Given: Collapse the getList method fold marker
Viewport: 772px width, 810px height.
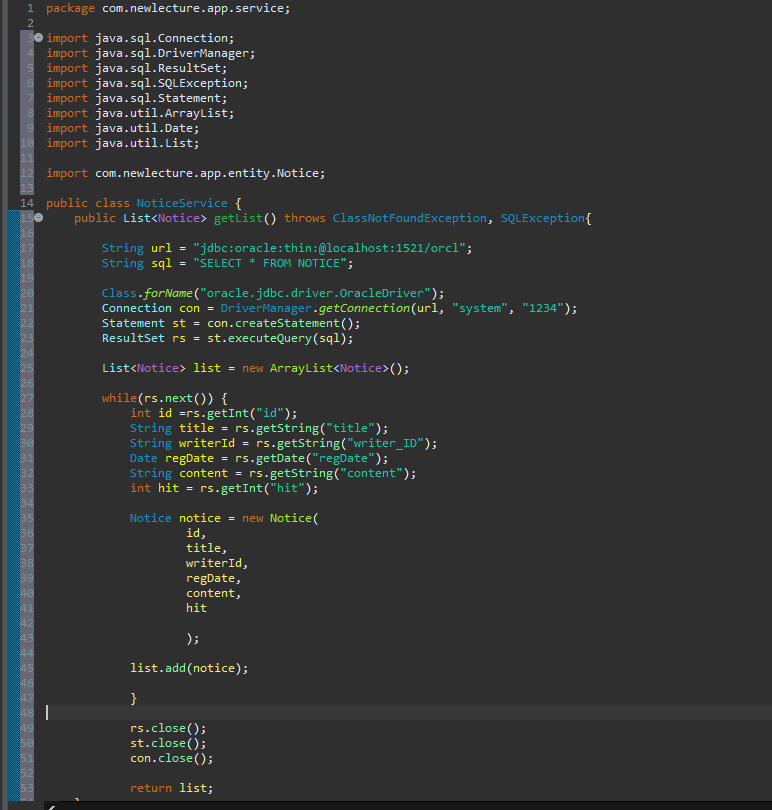Looking at the screenshot, I should [38, 218].
